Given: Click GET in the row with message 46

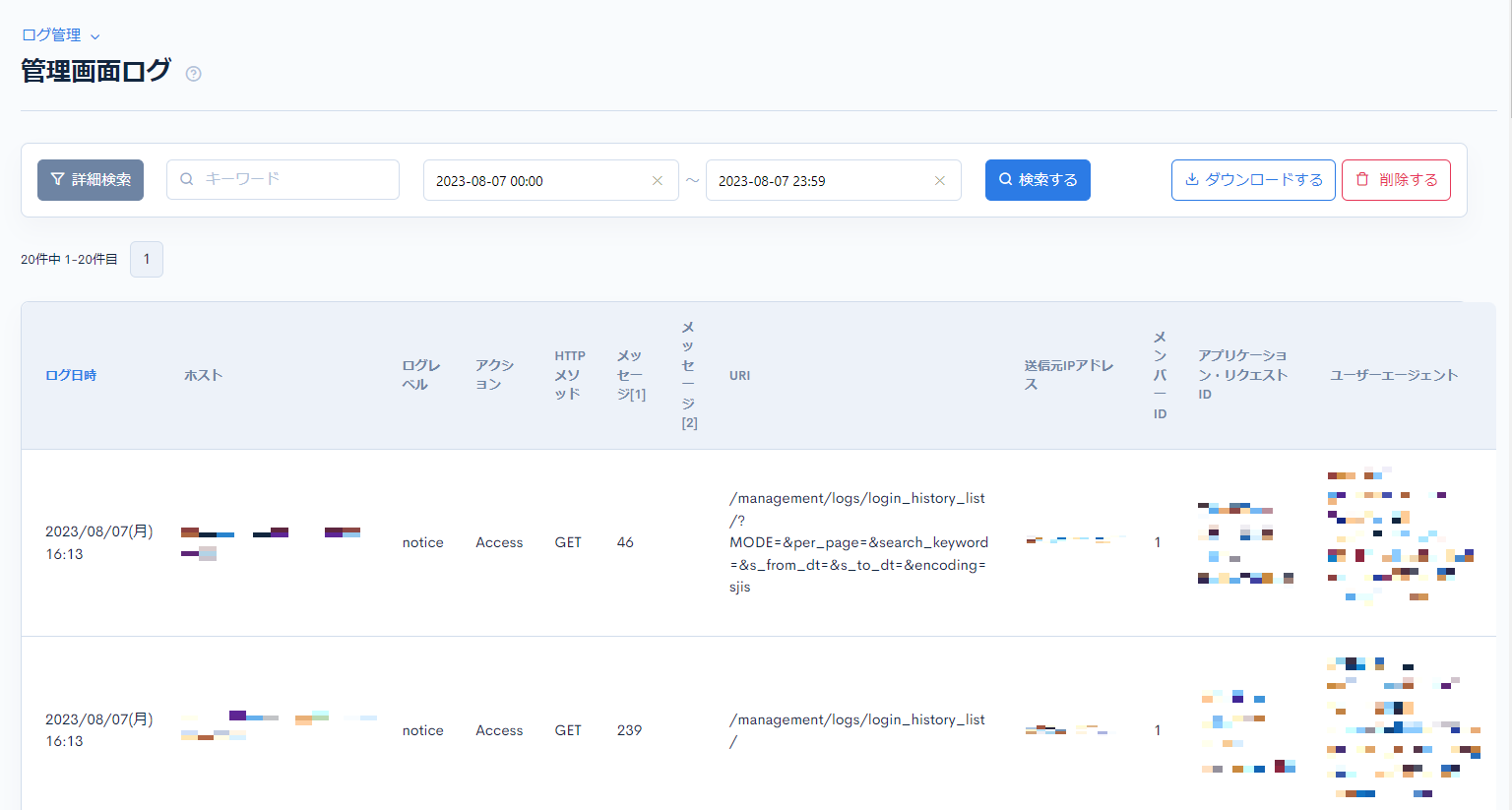Looking at the screenshot, I should coord(568,542).
